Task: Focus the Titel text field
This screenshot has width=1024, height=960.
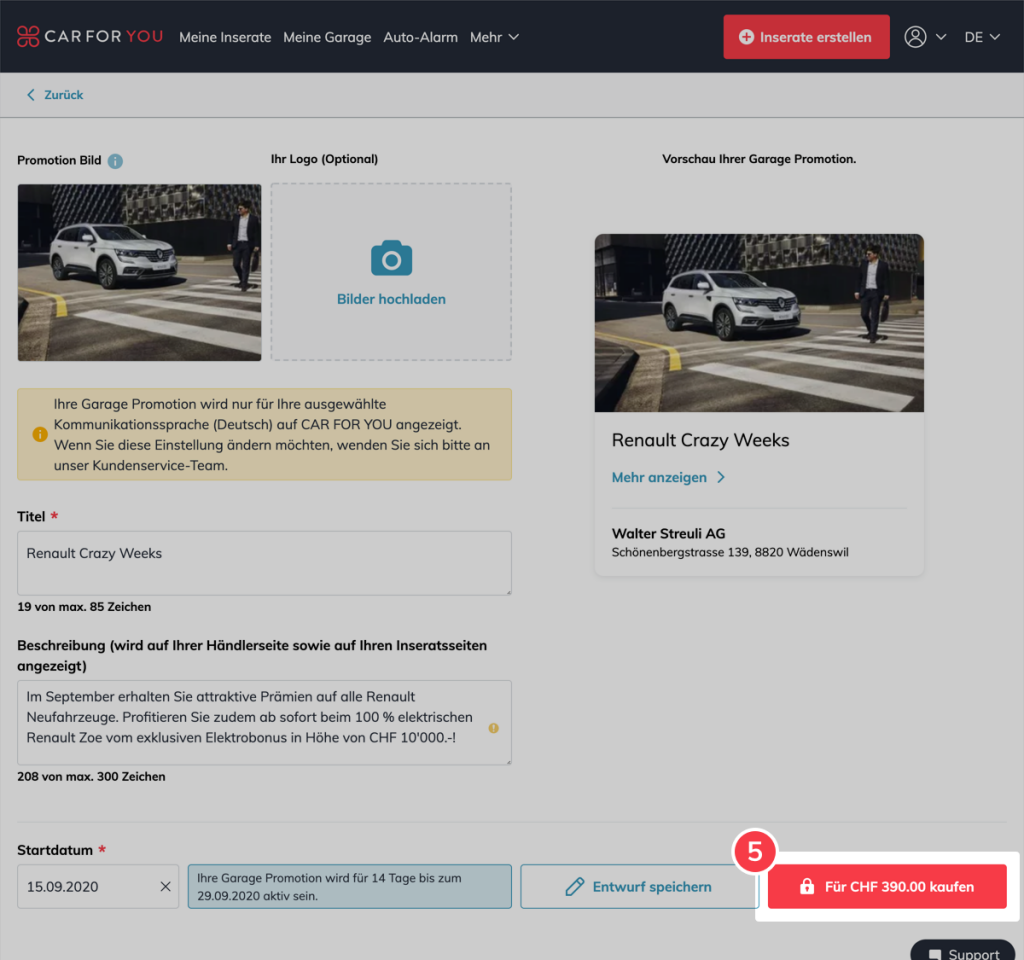Action: [x=264, y=563]
